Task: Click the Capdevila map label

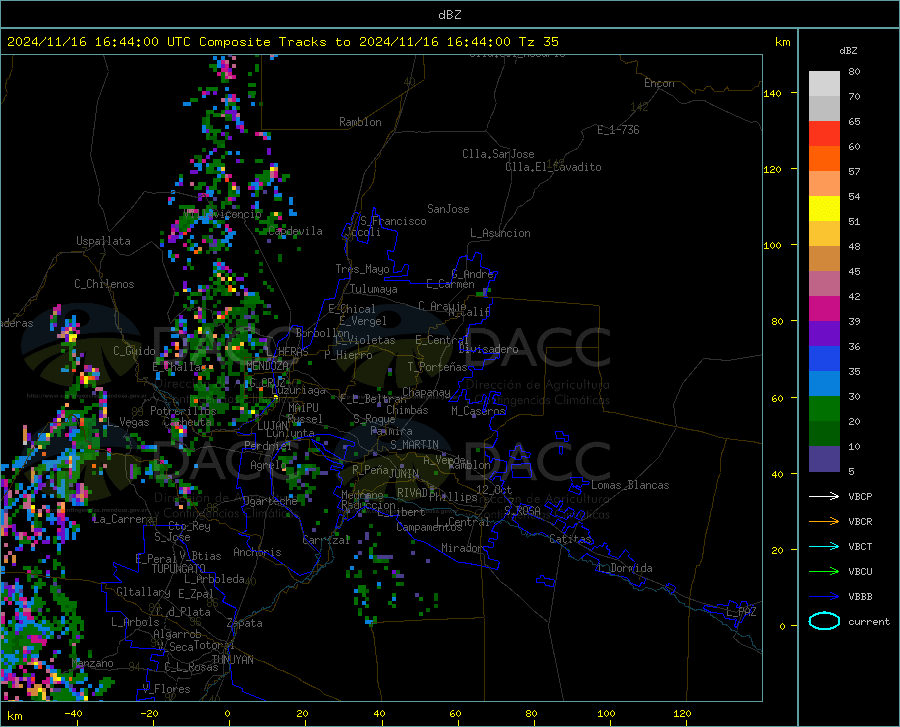Action: pos(296,231)
